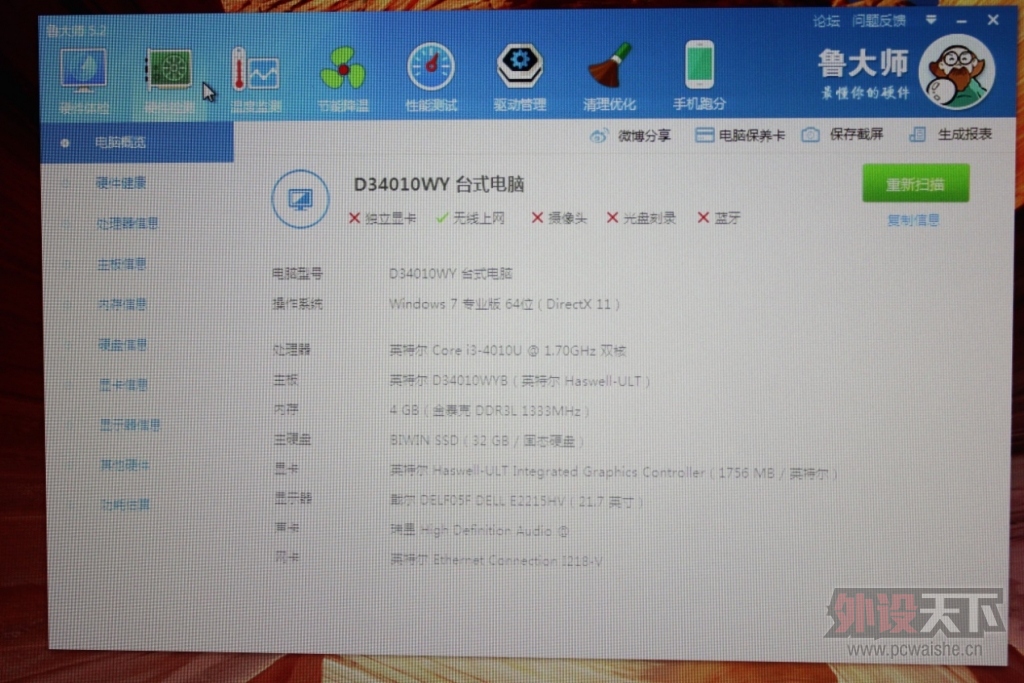This screenshot has height=683, width=1024.
Task: Click the 4 GB DDR3L 1333MHz value
Action: 490,411
